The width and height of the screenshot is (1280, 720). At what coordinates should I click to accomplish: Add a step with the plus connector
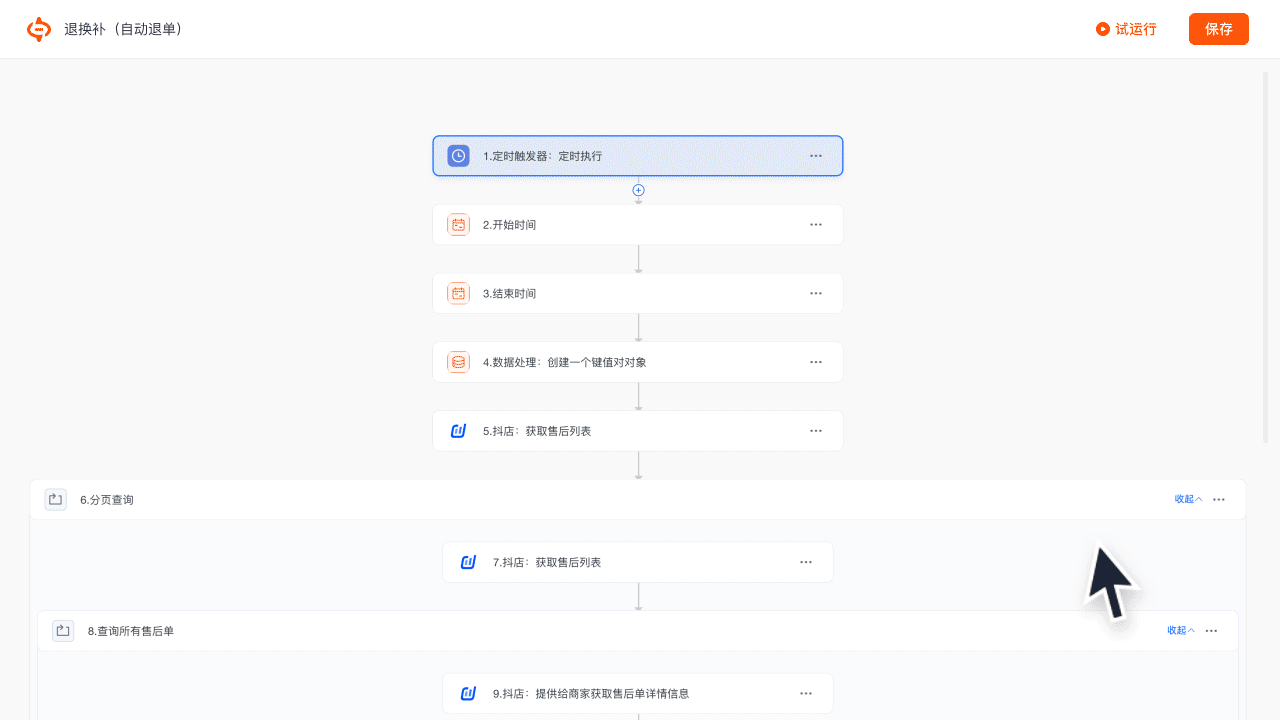pos(638,190)
